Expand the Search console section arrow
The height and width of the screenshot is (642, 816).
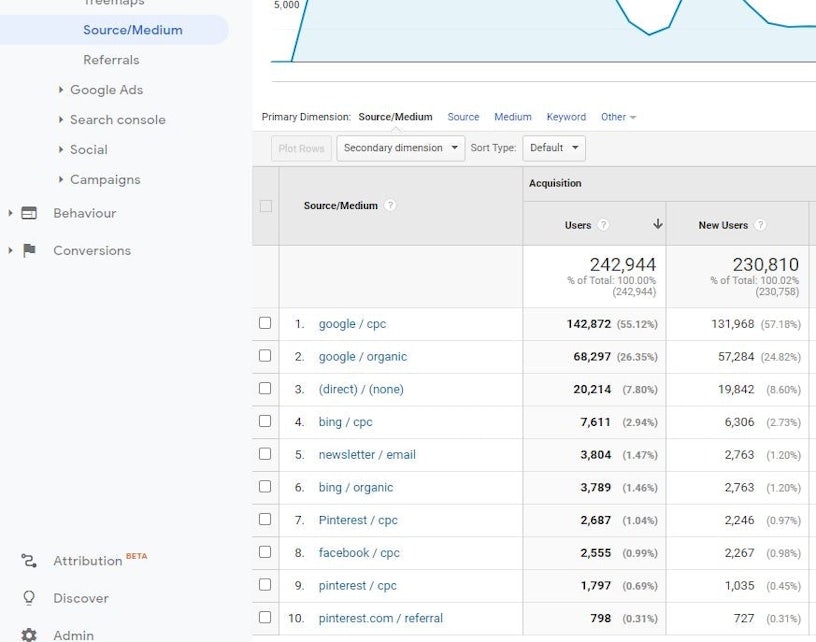[61, 120]
